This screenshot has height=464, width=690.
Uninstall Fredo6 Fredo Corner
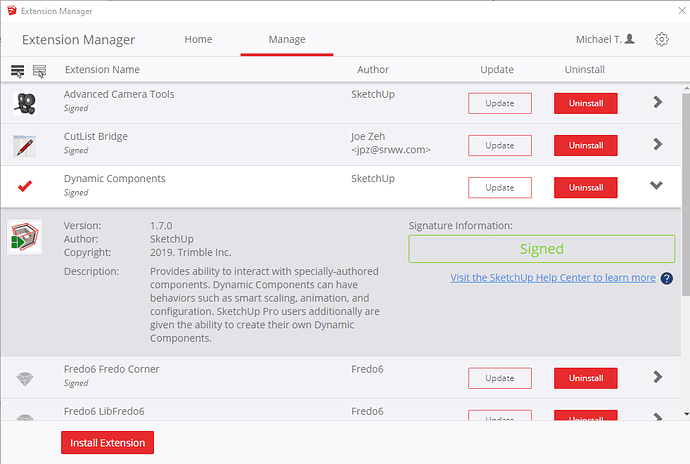586,378
